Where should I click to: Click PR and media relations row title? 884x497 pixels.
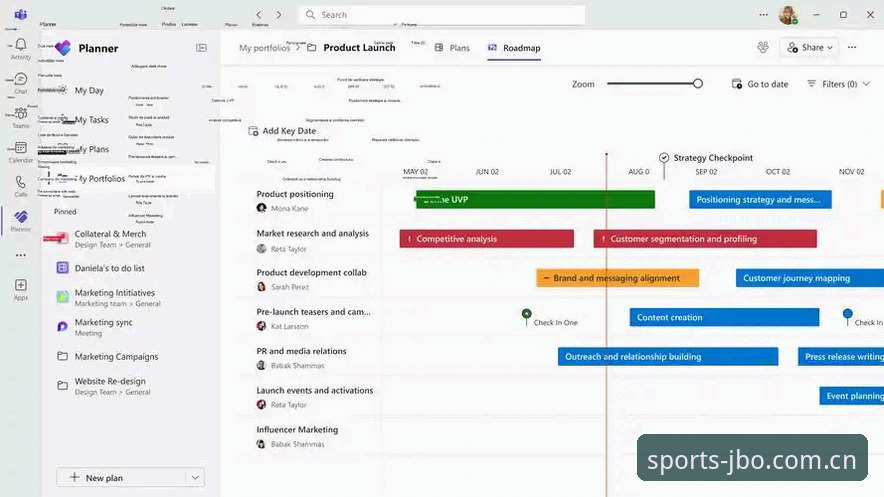301,351
